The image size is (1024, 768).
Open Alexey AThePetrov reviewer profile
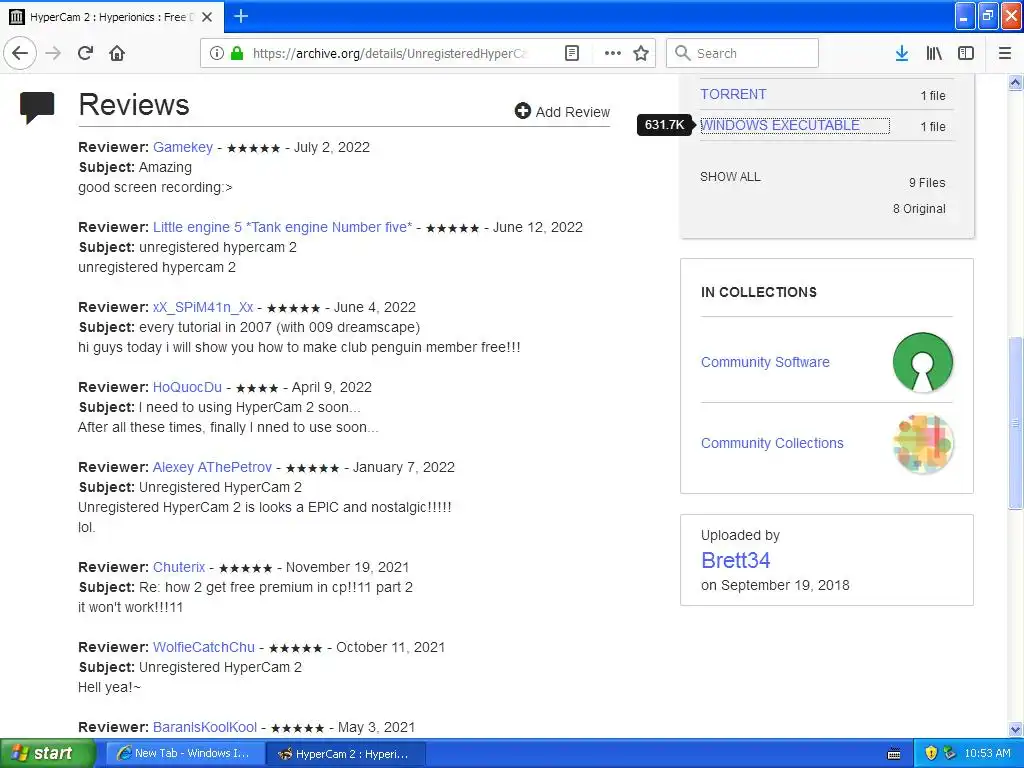(212, 467)
